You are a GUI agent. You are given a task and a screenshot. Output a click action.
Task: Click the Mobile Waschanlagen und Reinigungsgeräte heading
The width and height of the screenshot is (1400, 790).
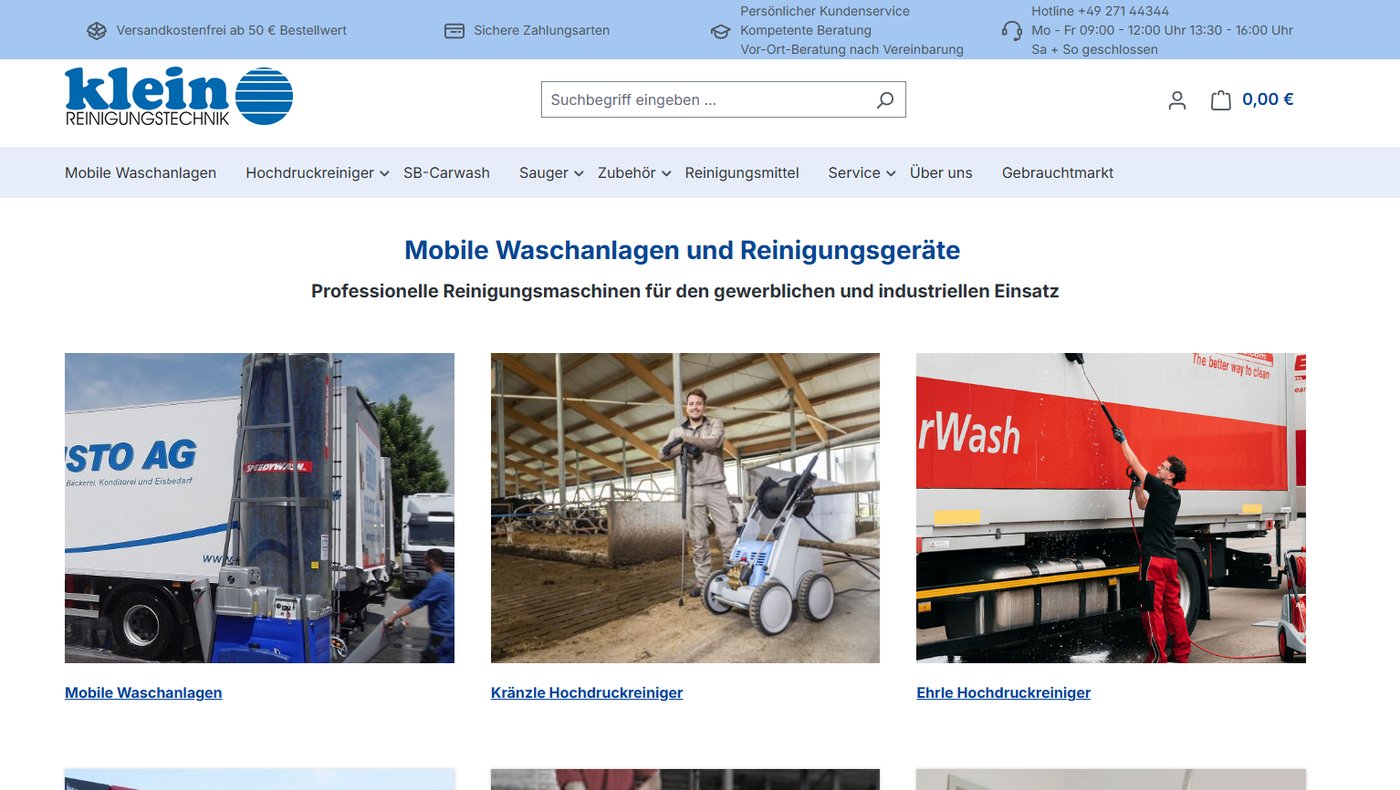coord(682,250)
